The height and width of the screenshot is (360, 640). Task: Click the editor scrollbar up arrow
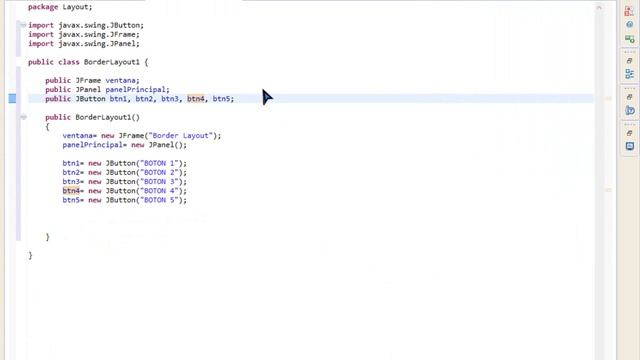tap(599, 7)
